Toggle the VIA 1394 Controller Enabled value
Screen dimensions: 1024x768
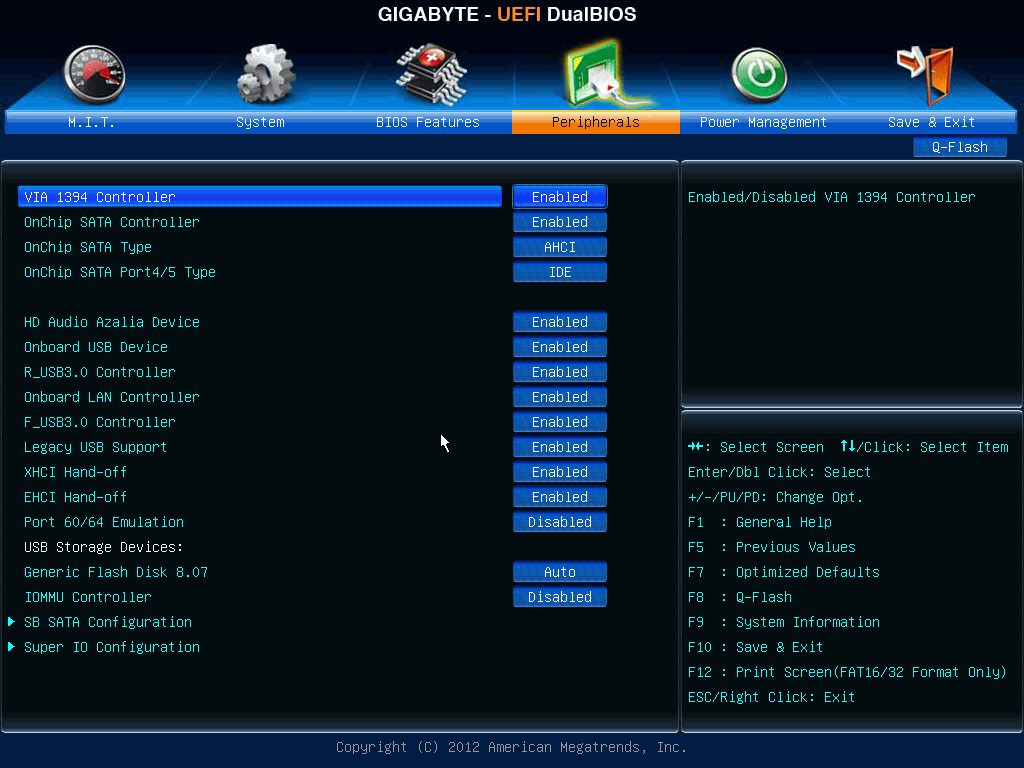point(560,197)
